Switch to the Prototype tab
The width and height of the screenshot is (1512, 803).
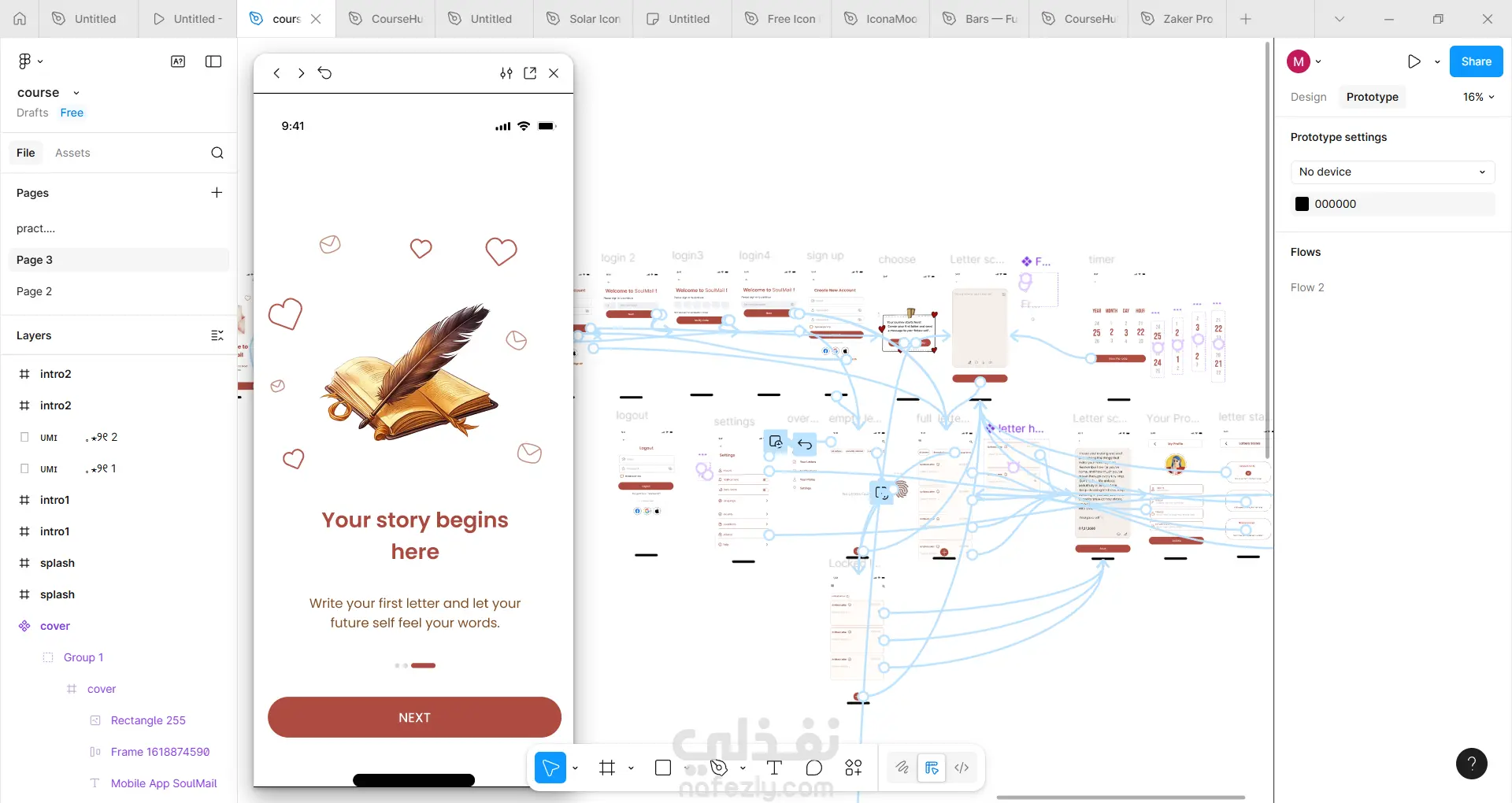click(x=1373, y=97)
